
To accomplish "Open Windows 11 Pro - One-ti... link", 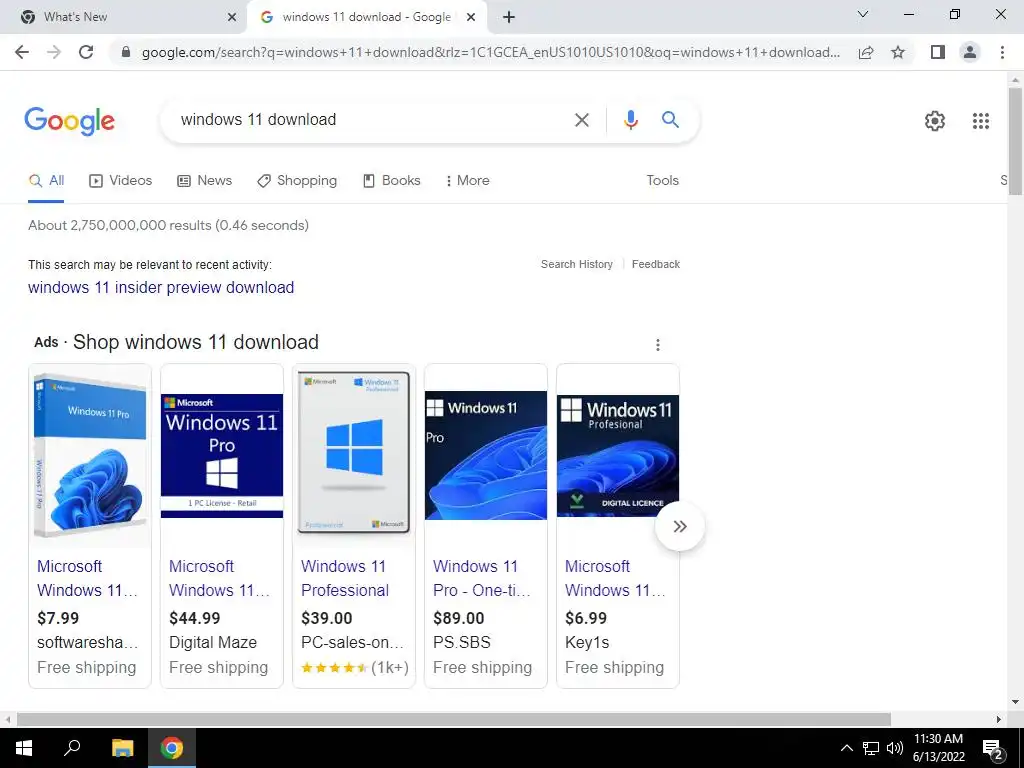I will point(482,579).
